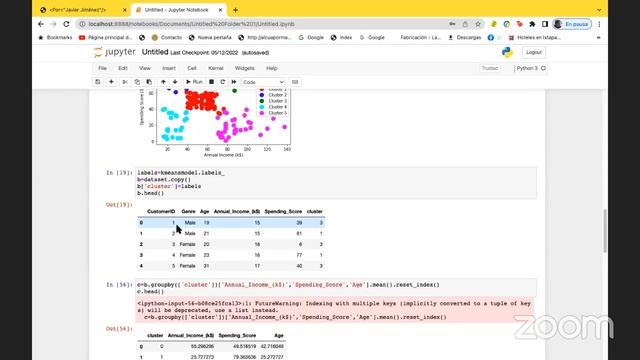The image size is (640, 360).
Task: Go back in browser history
Action: point(41,24)
